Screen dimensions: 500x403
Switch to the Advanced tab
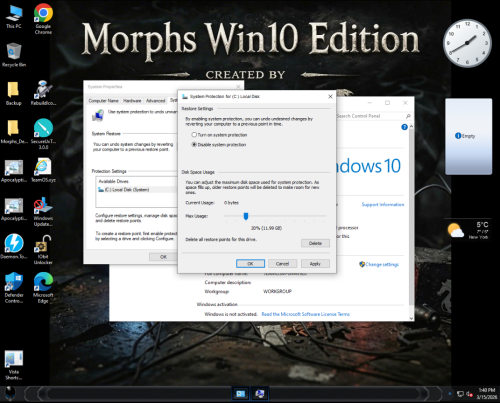155,101
